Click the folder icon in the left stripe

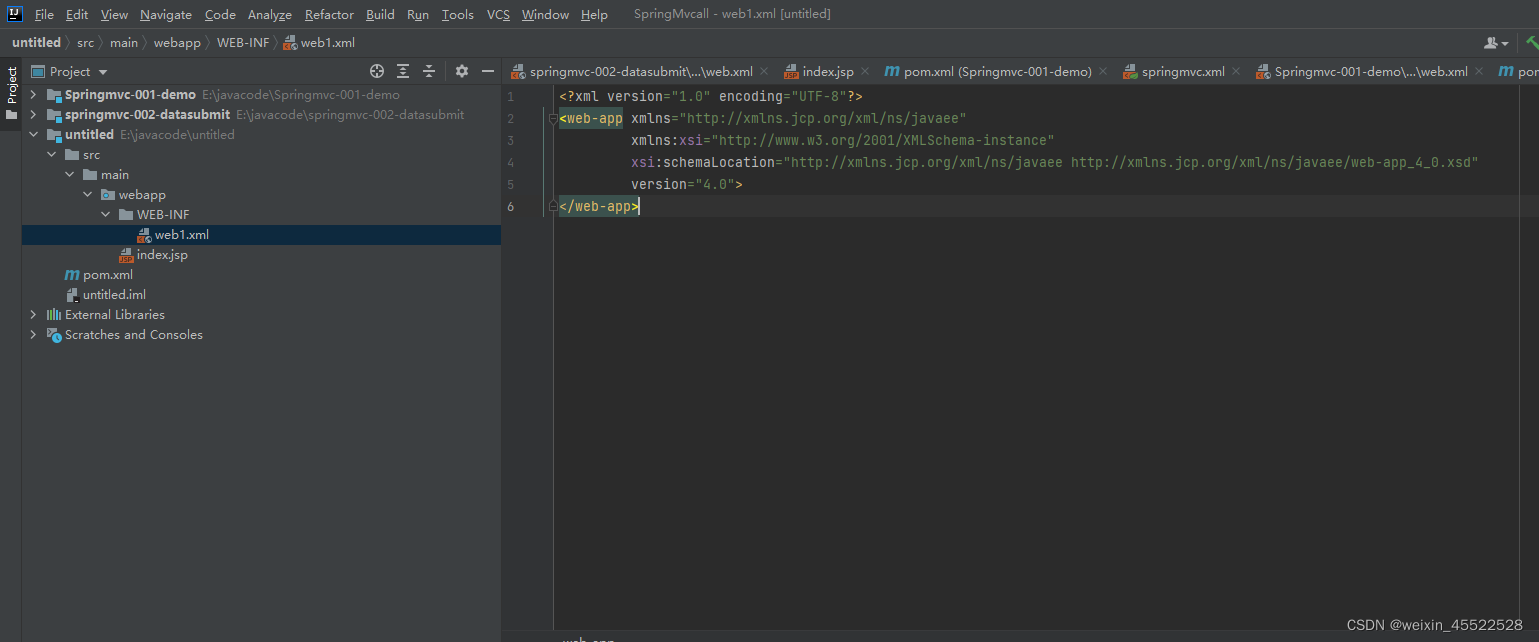11,115
